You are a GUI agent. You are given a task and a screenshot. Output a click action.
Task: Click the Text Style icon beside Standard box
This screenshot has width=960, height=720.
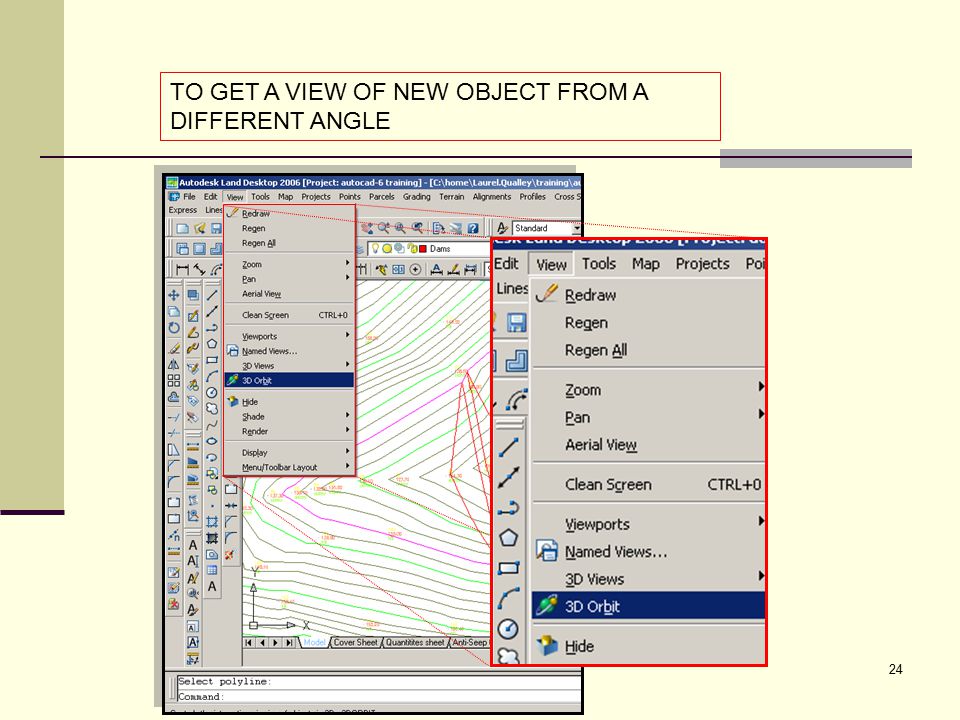pyautogui.click(x=502, y=228)
